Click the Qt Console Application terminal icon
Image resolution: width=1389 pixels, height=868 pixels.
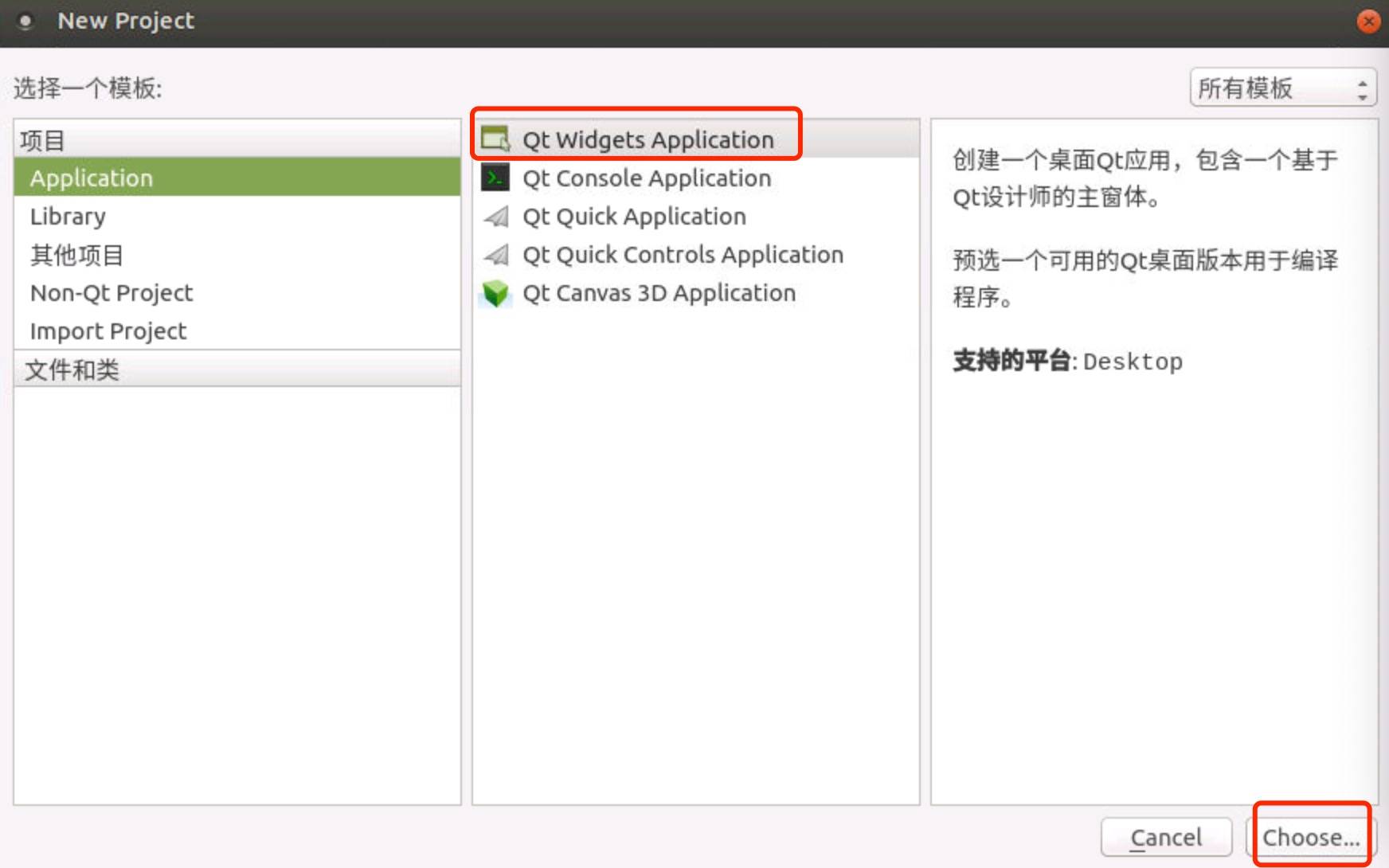click(x=495, y=178)
